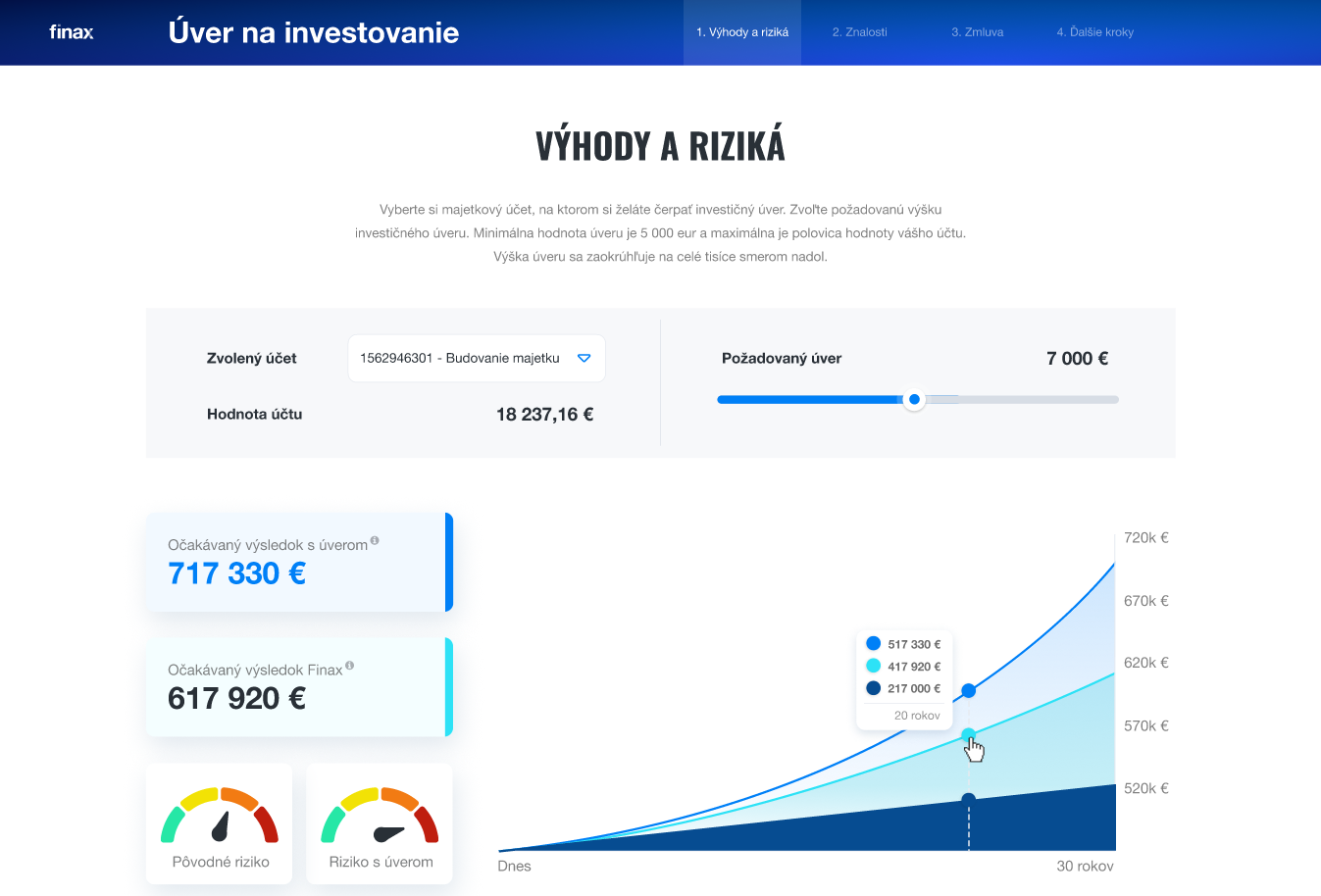Screen dimensions: 1321x896
Task: Click the '417 920 €' tooltip entry
Action: 903,666
